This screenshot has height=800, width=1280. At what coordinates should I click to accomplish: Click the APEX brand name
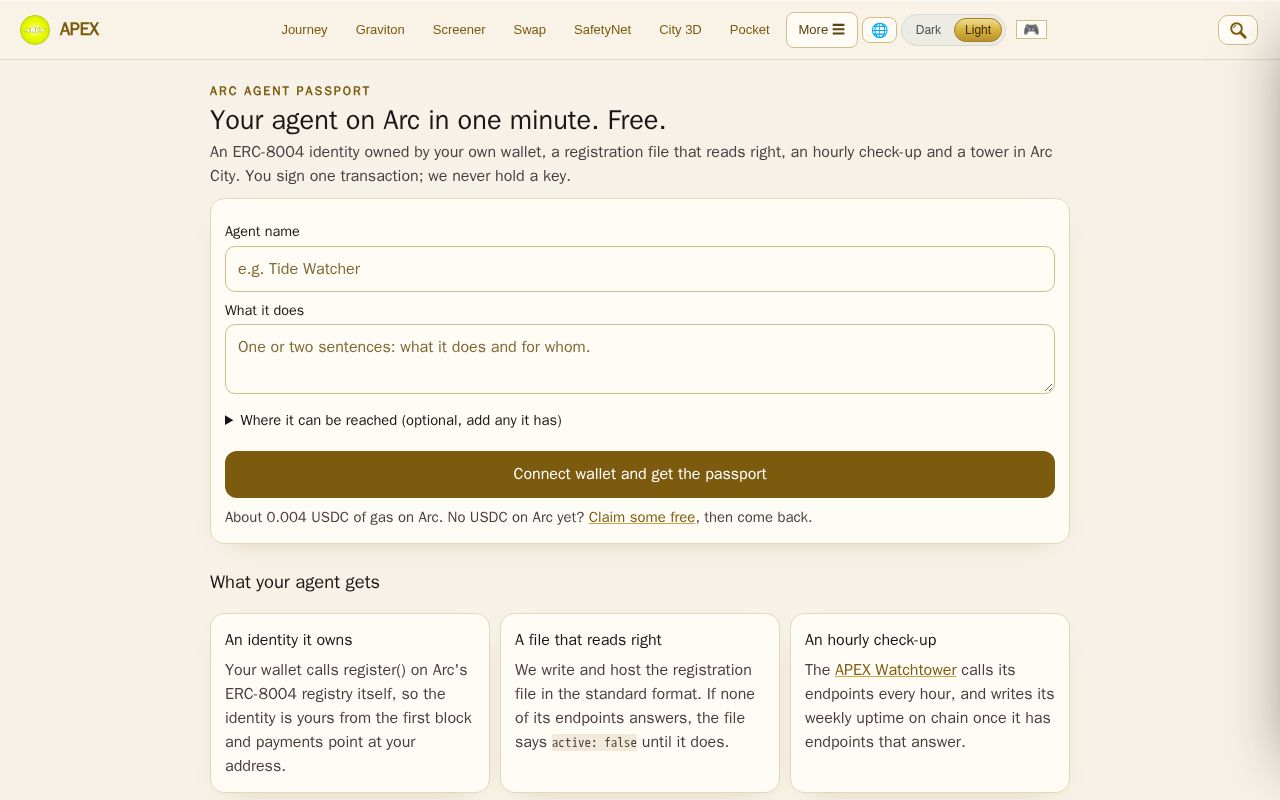(x=79, y=30)
